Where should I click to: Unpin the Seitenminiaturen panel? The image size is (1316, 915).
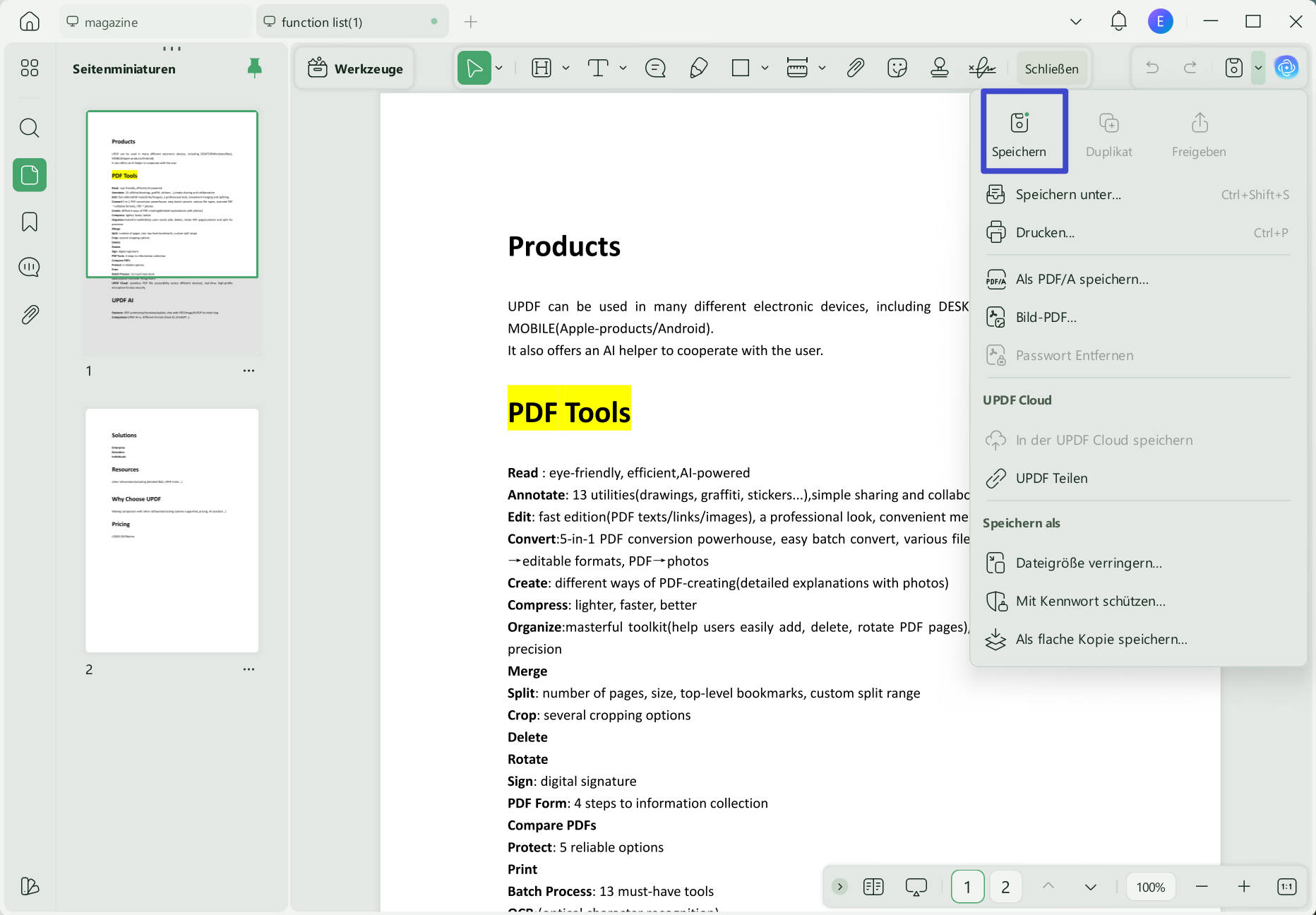coord(255,68)
